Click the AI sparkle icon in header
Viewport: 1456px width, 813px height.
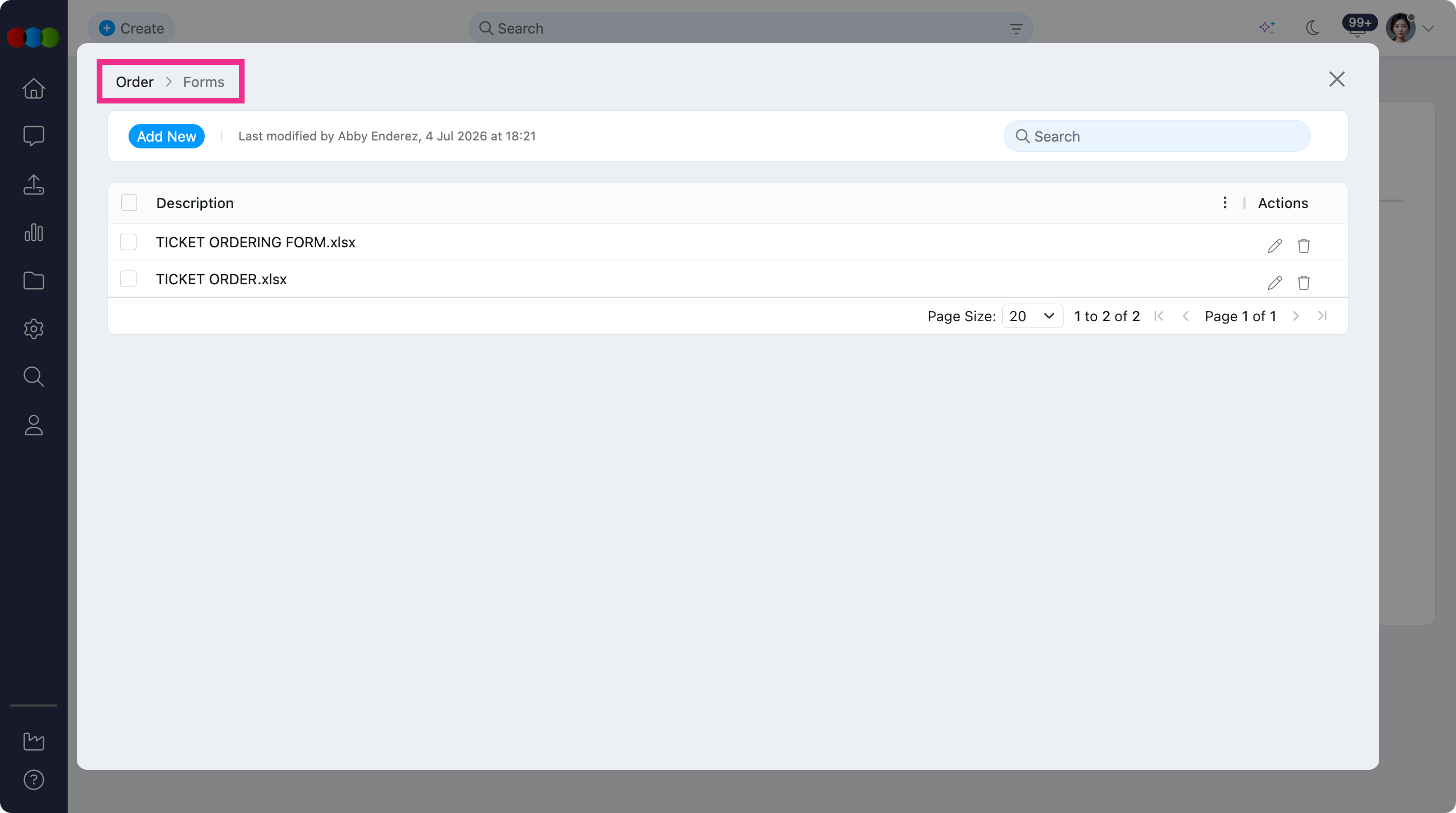click(1267, 27)
